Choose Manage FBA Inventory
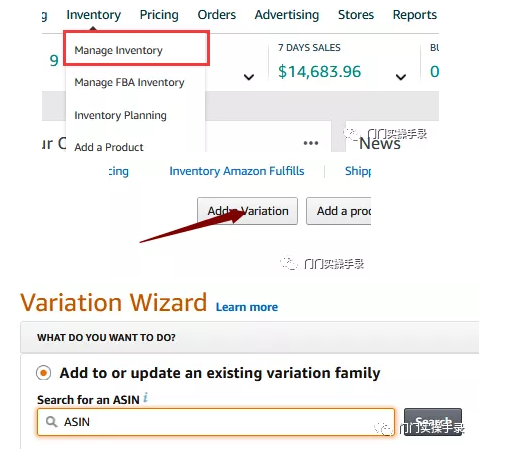Screen dimensions: 511x463 click(129, 82)
